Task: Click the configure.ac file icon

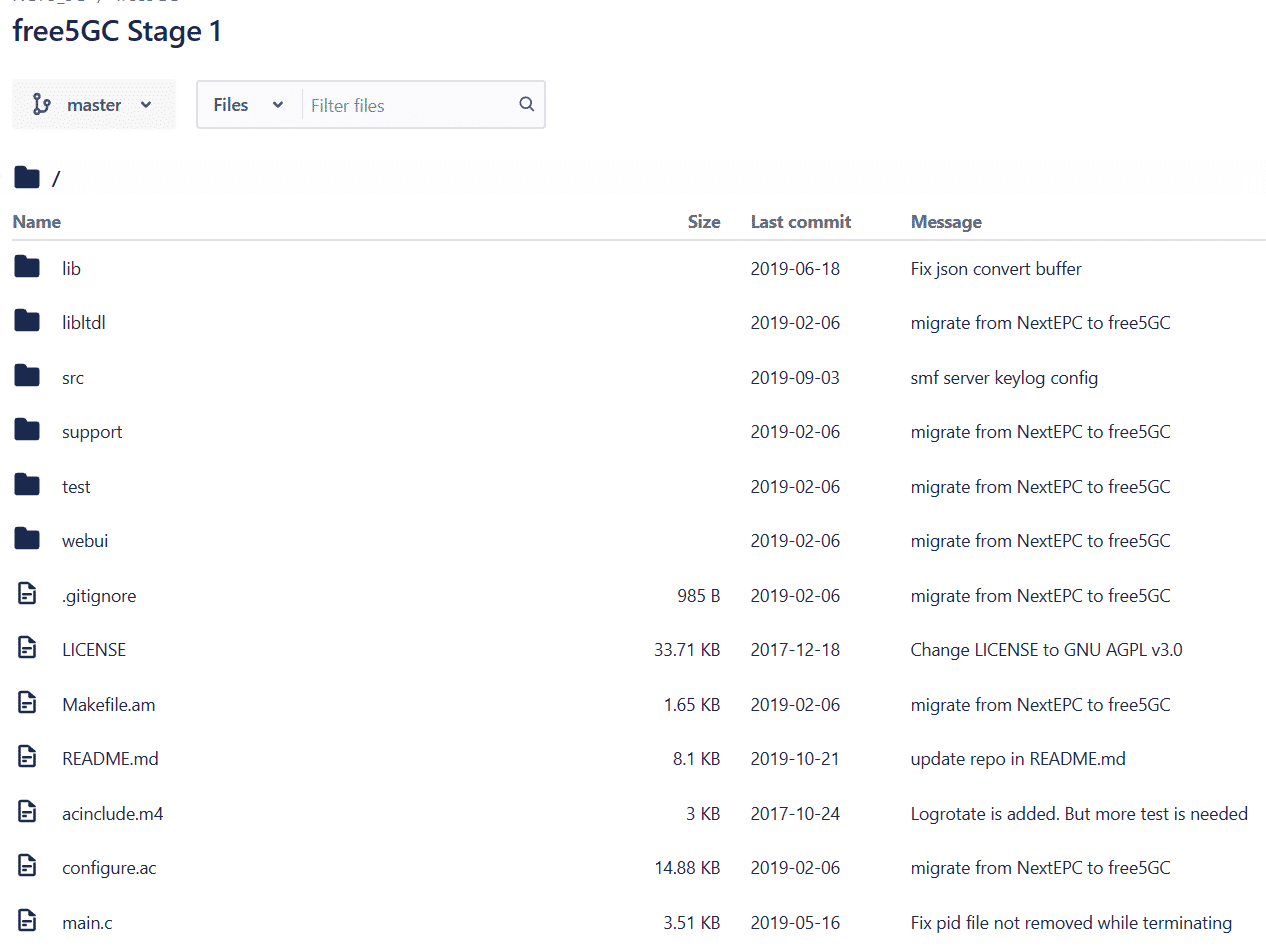Action: point(27,866)
